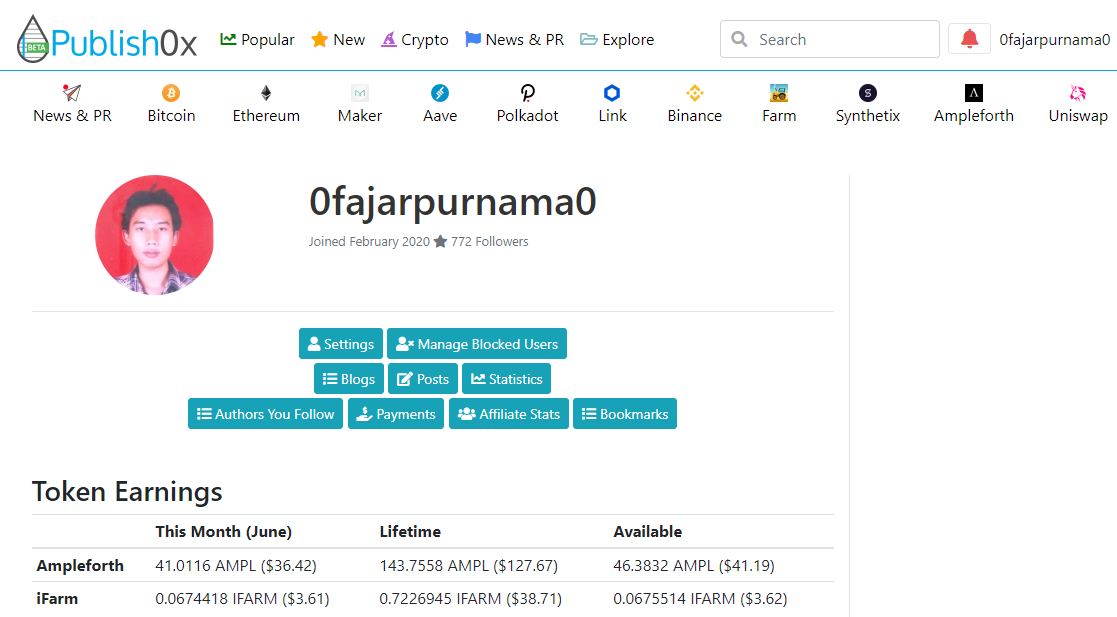Open Affiliate Stats
The height and width of the screenshot is (617, 1117).
[509, 414]
